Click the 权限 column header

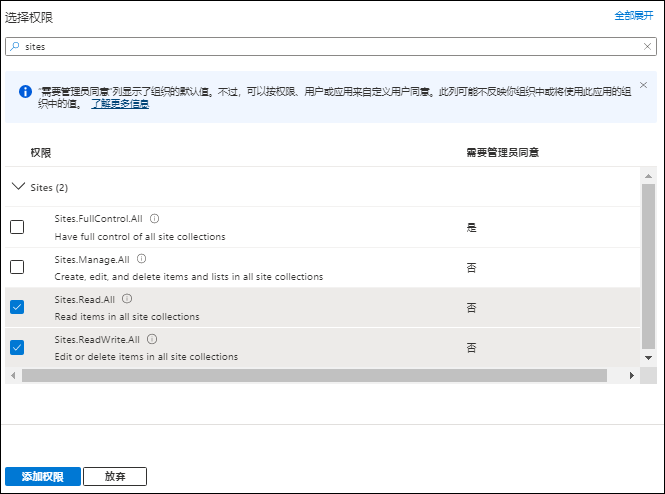[41, 153]
